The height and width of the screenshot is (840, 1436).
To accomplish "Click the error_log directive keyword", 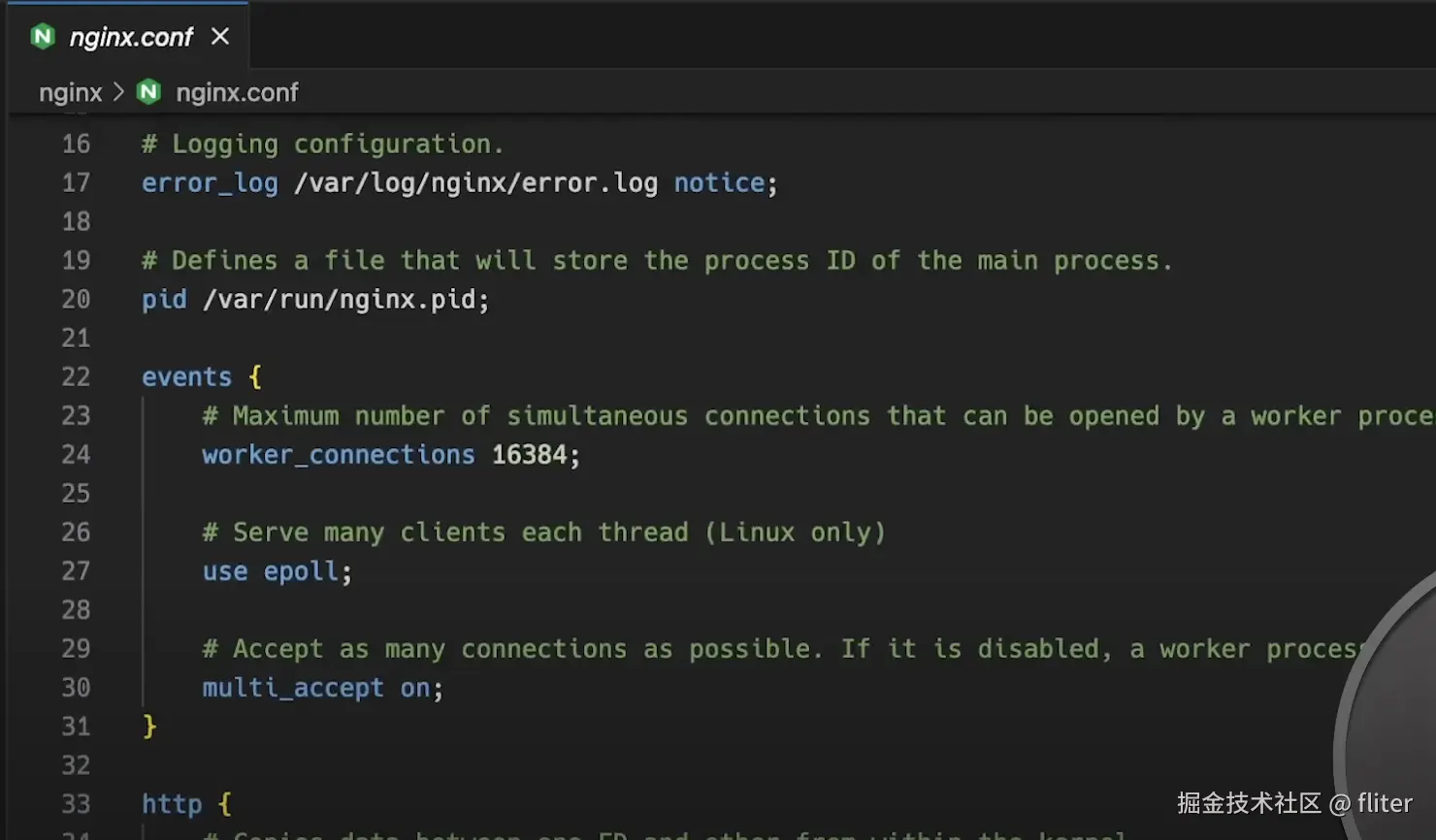I will pyautogui.click(x=210, y=183).
